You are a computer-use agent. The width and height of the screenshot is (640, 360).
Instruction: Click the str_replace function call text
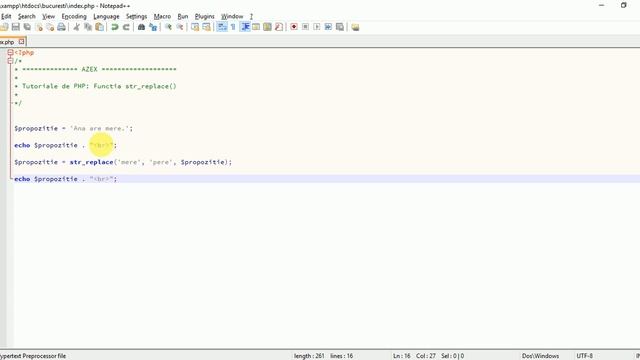point(91,162)
